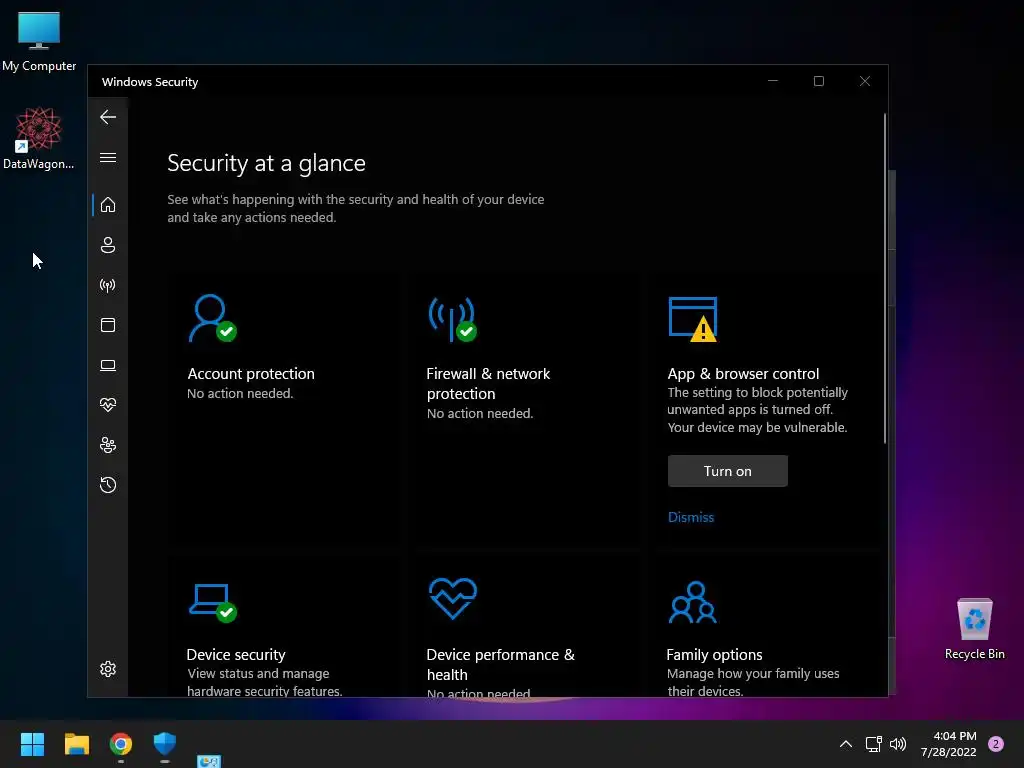Click the Firewall & network antenna tile icon
Screen dimensions: 1024x768
(453, 319)
